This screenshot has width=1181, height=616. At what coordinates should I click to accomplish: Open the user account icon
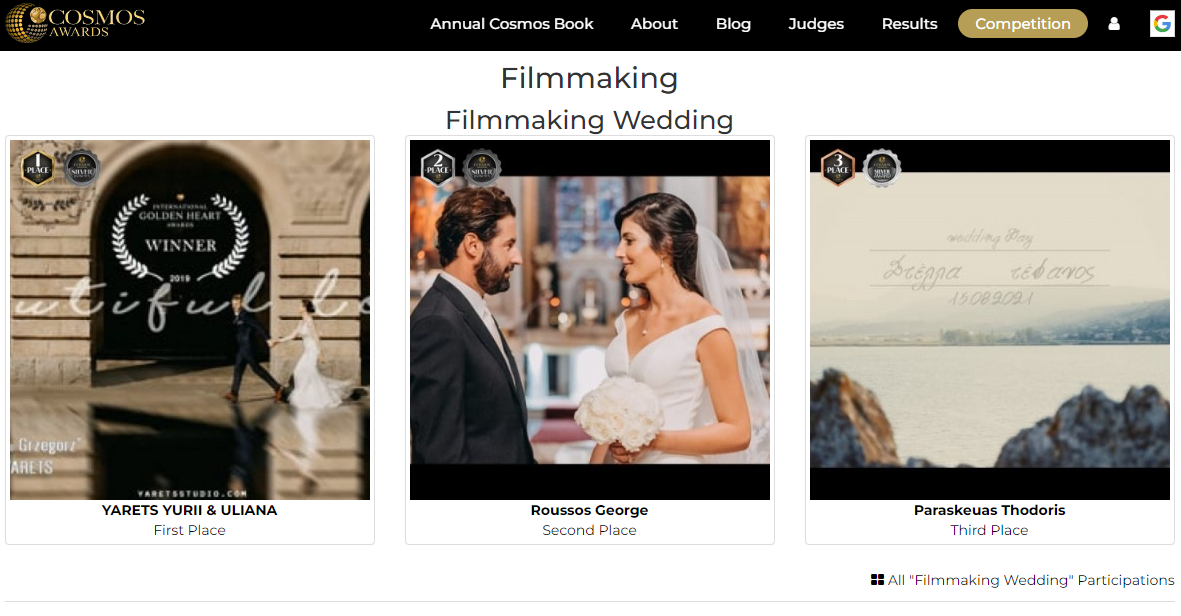coord(1114,24)
